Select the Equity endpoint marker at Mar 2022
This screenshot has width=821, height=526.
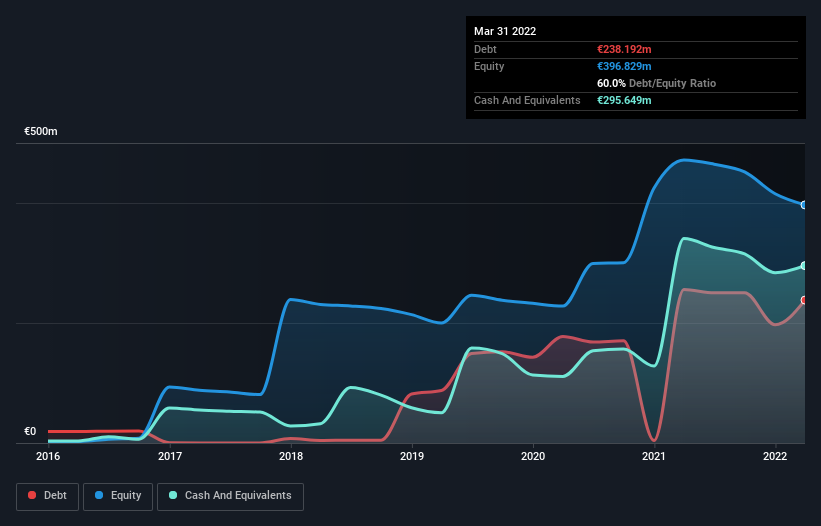click(804, 205)
